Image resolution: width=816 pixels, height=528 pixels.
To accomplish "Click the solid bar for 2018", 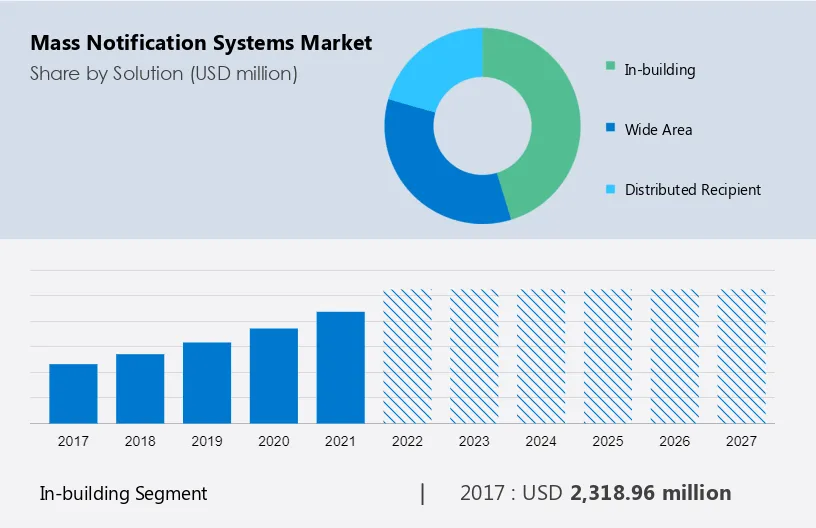I will pyautogui.click(x=140, y=389).
